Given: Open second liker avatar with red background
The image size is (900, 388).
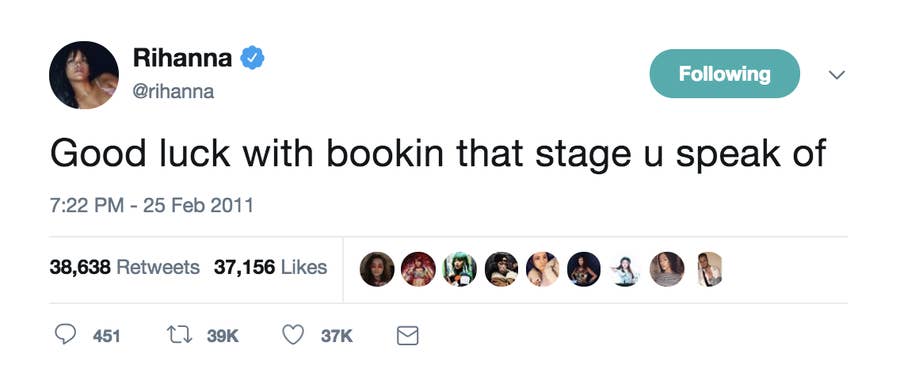Looking at the screenshot, I should tap(418, 269).
